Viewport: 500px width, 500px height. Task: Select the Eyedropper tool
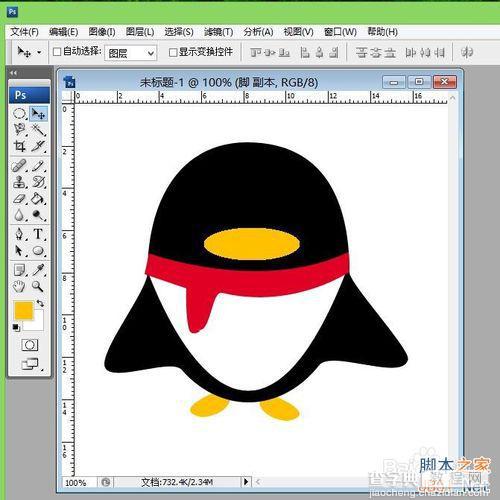click(x=38, y=270)
